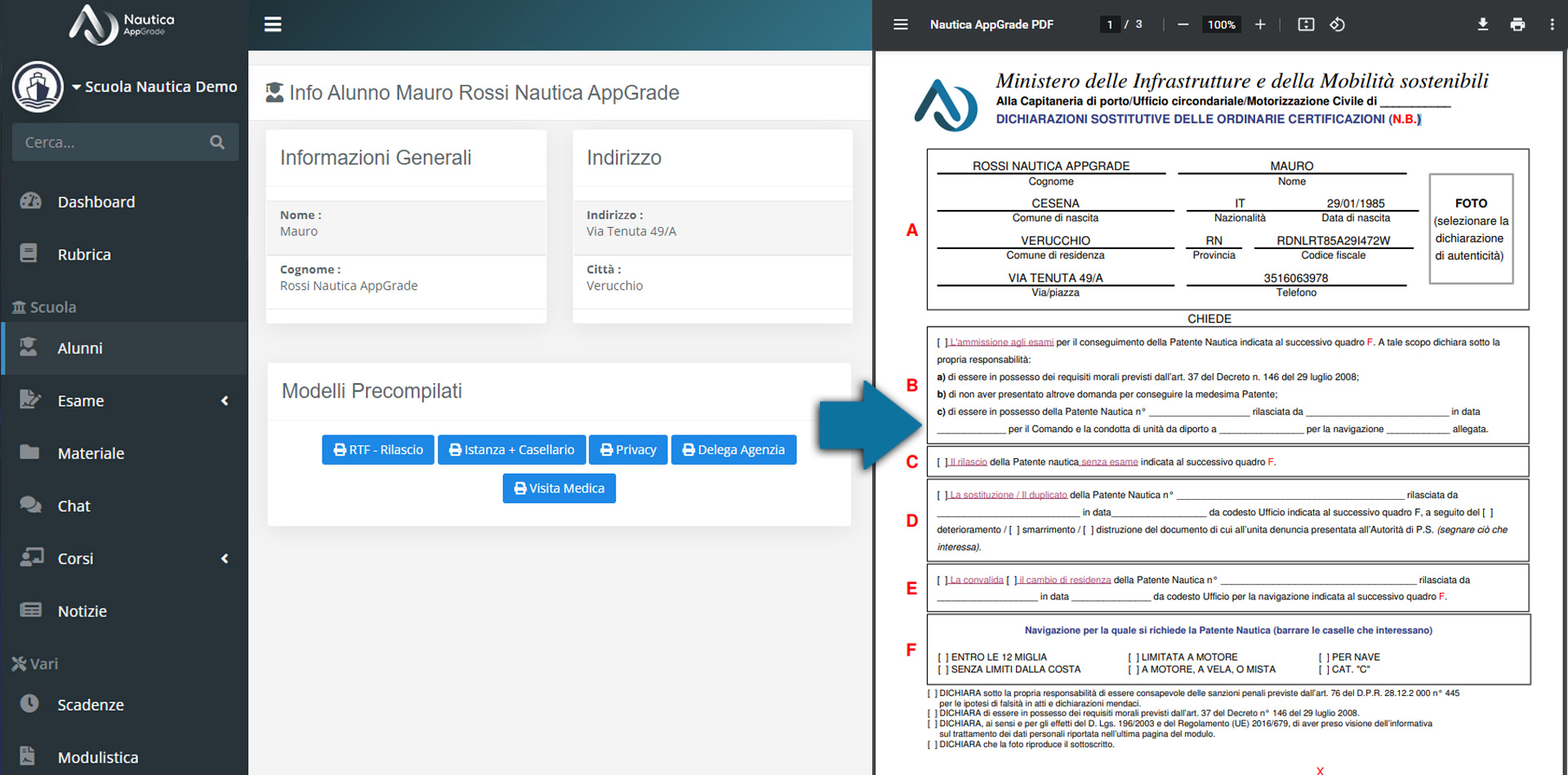This screenshot has width=1568, height=775.
Task: Check the ENTRO LE 12 MIGLIA box
Action: (x=943, y=657)
